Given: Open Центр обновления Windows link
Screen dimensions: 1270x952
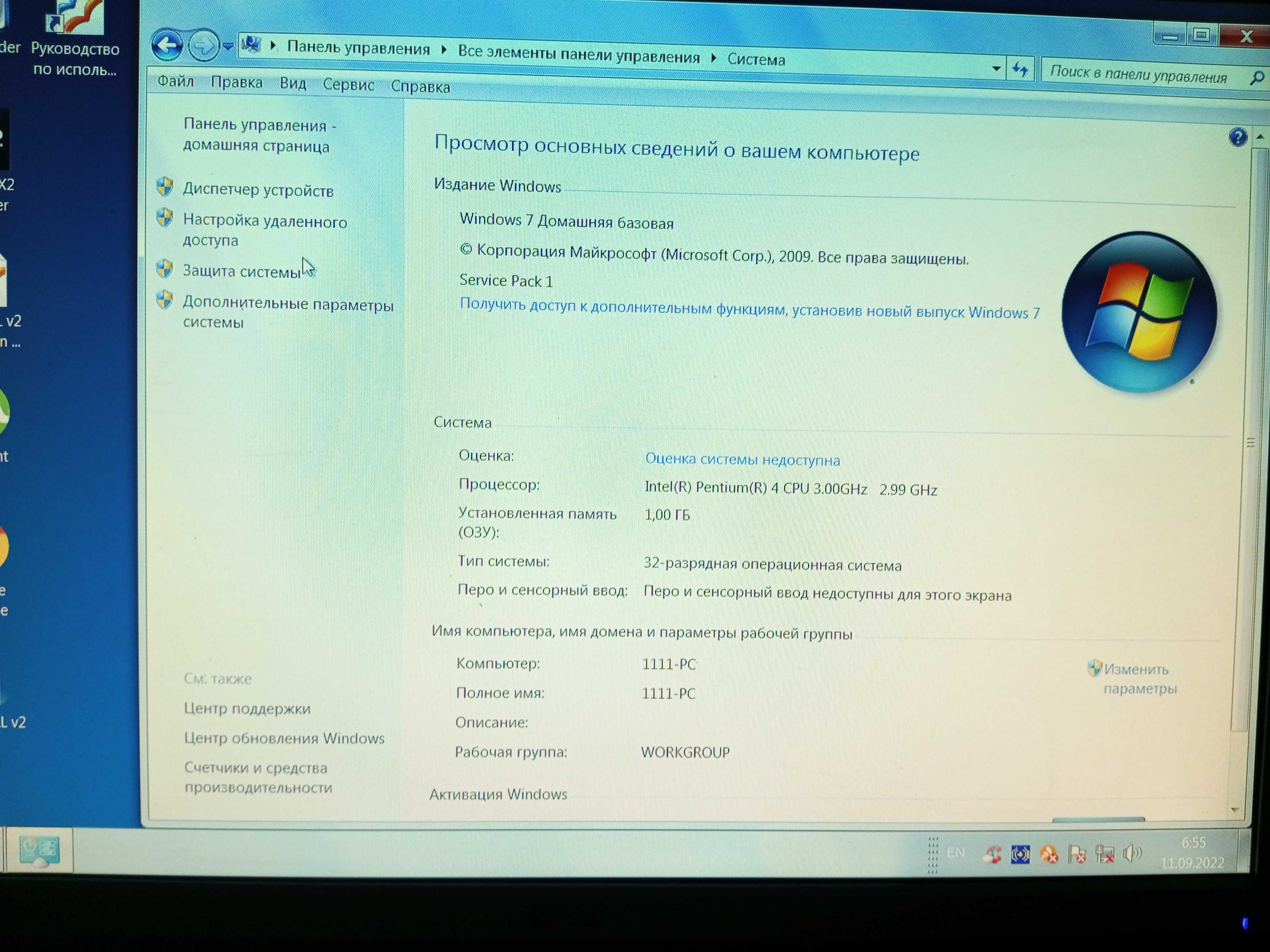Looking at the screenshot, I should [x=284, y=738].
